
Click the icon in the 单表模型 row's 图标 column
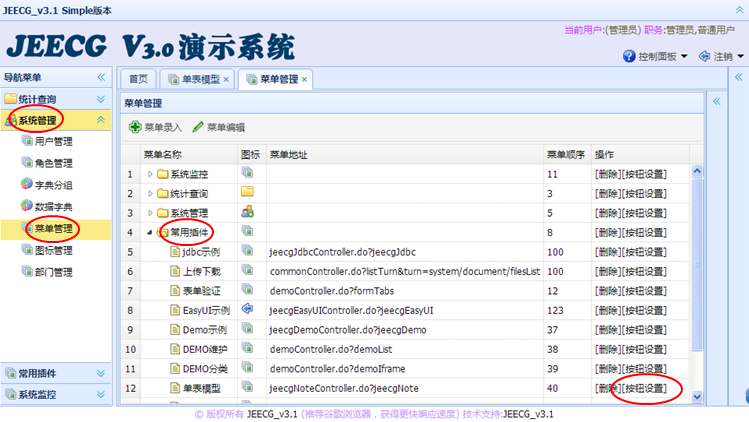tap(247, 387)
